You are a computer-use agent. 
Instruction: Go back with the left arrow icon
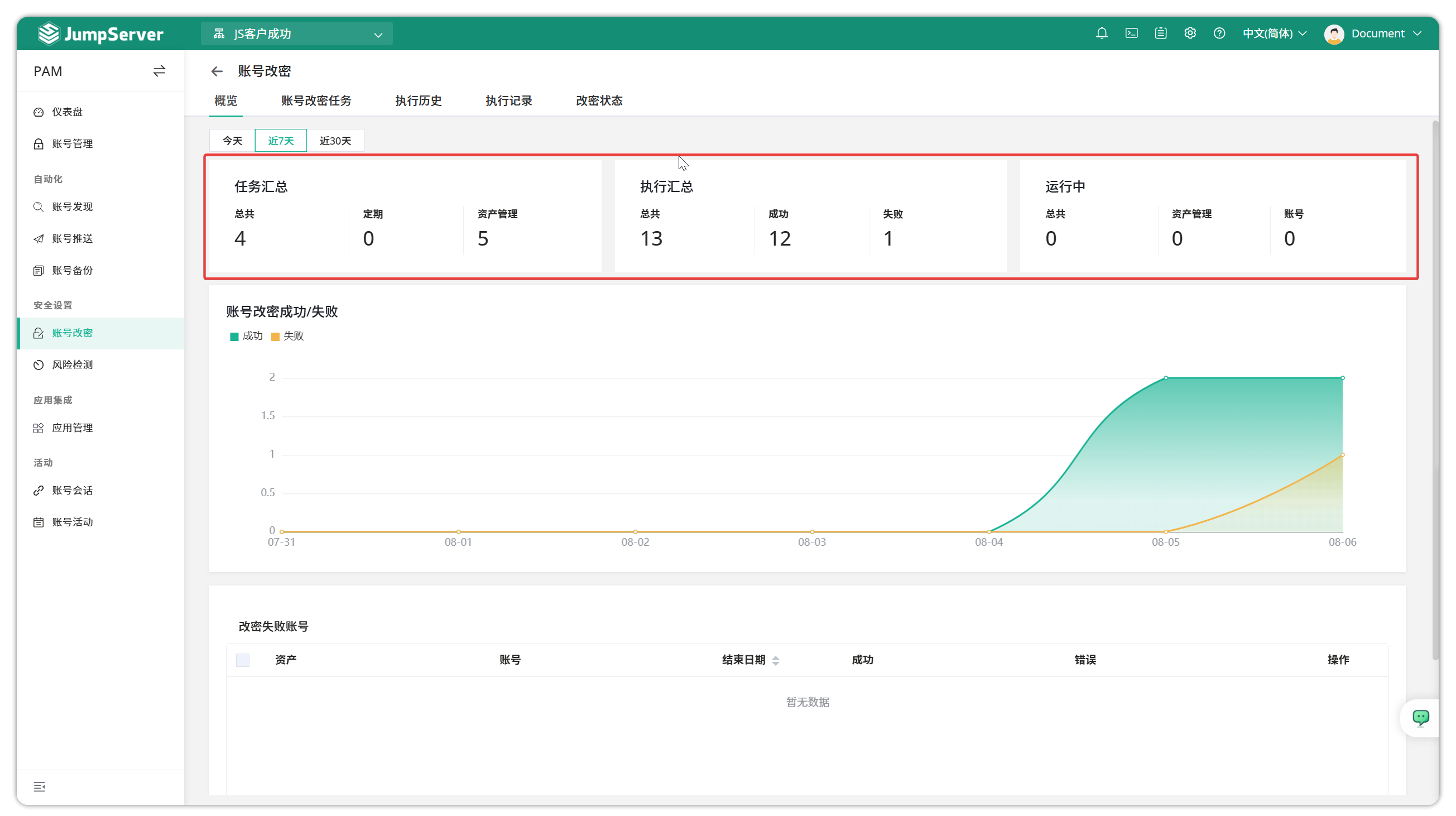[217, 71]
